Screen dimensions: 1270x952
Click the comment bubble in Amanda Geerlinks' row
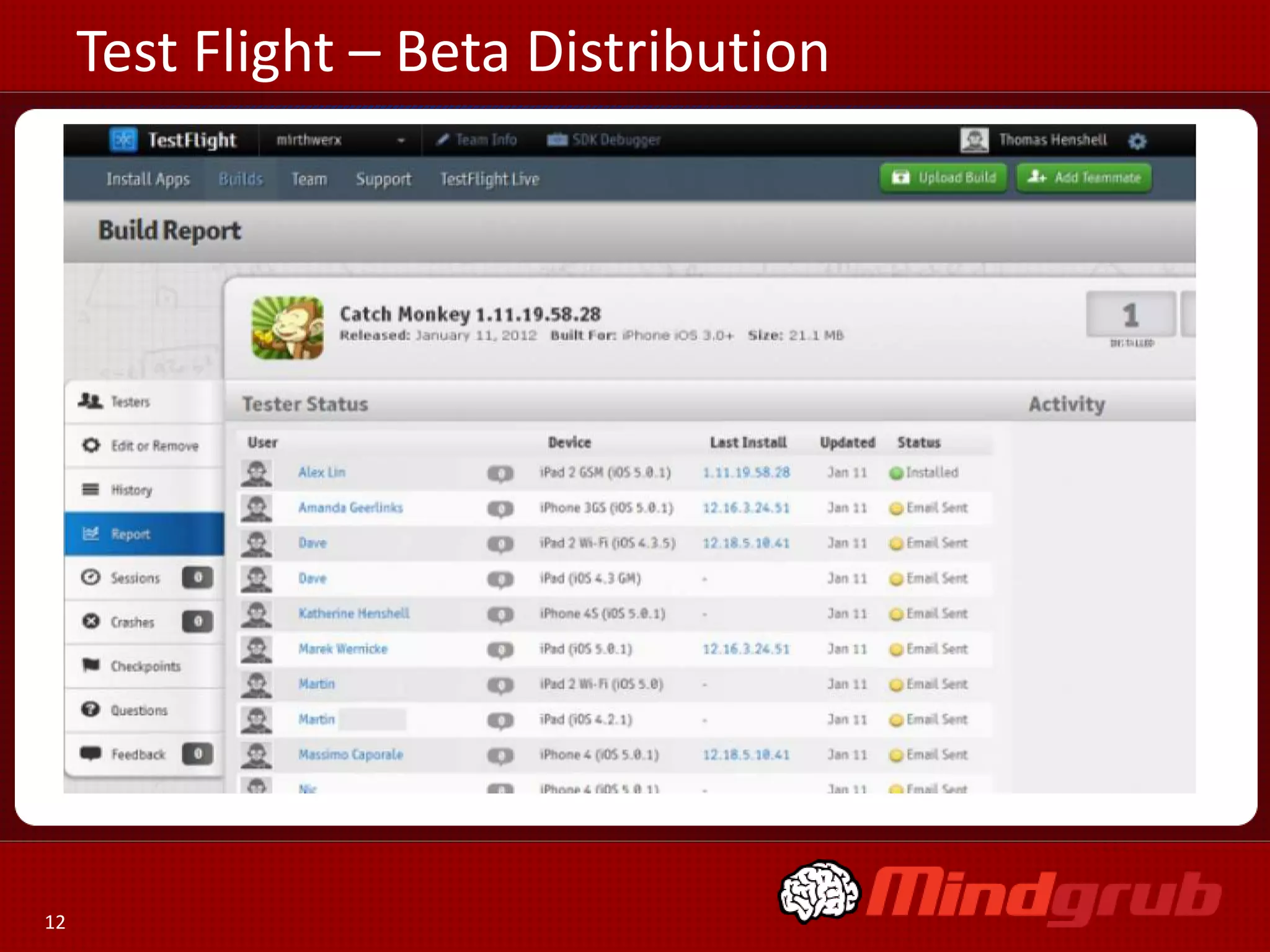click(x=500, y=509)
